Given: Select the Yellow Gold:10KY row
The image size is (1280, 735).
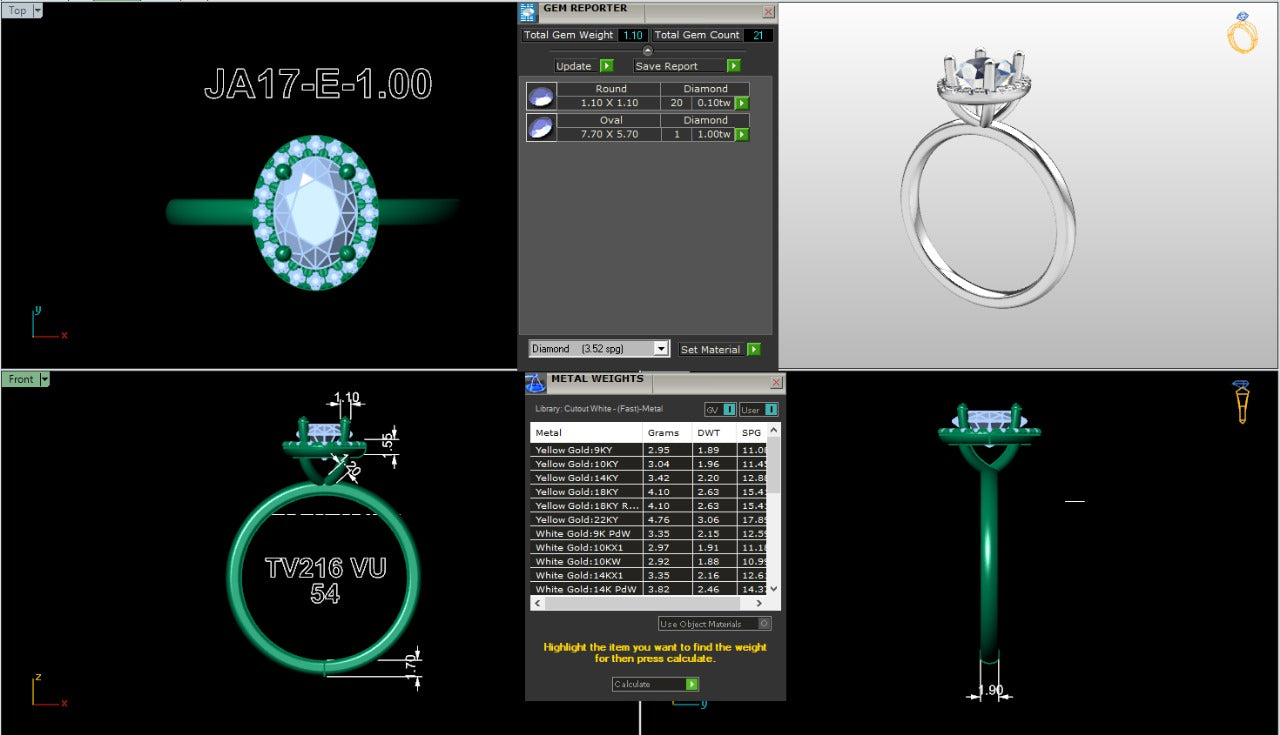Looking at the screenshot, I should pos(650,464).
